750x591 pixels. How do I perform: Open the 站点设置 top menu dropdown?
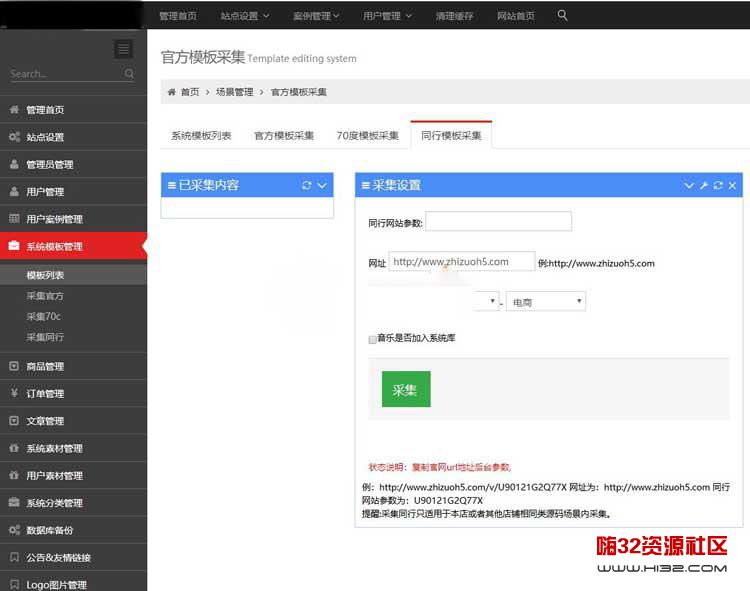tap(244, 16)
